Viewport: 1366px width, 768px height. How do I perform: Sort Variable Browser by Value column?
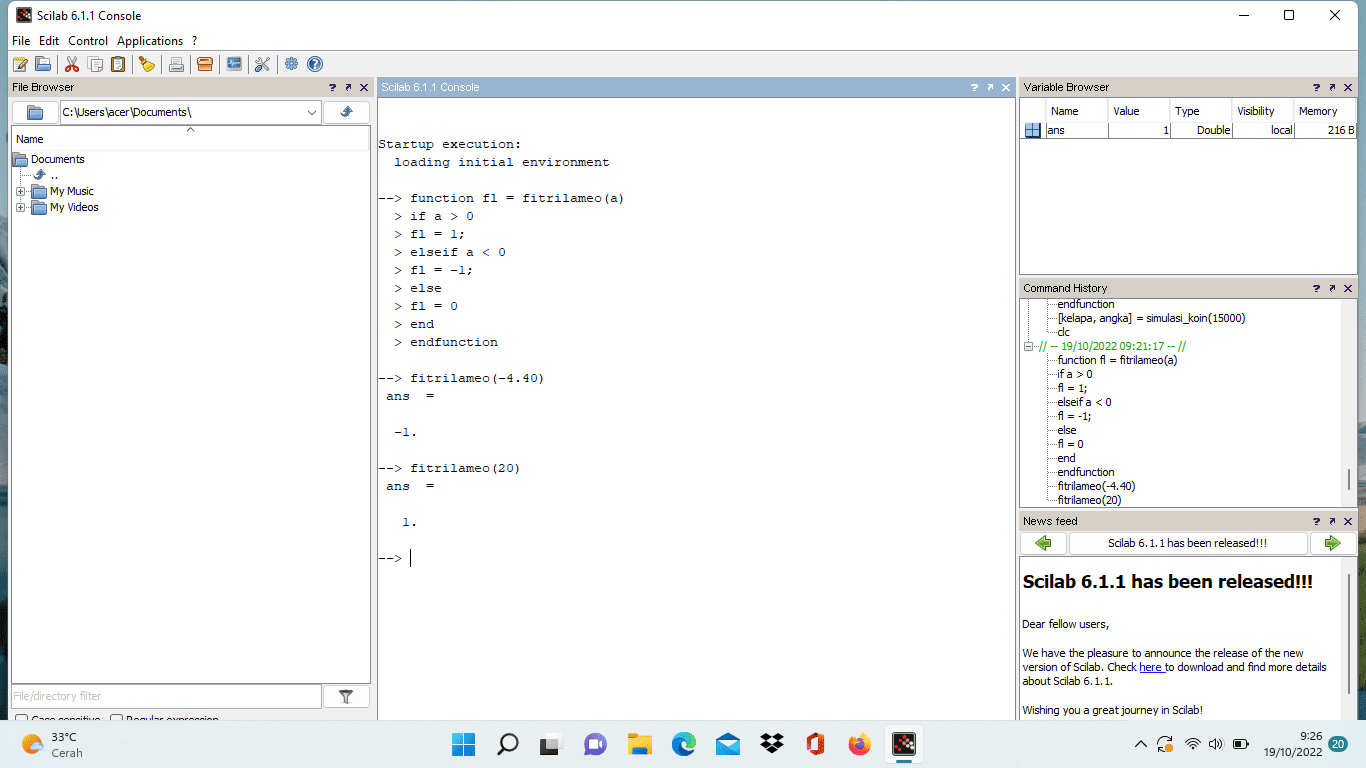pos(1138,111)
